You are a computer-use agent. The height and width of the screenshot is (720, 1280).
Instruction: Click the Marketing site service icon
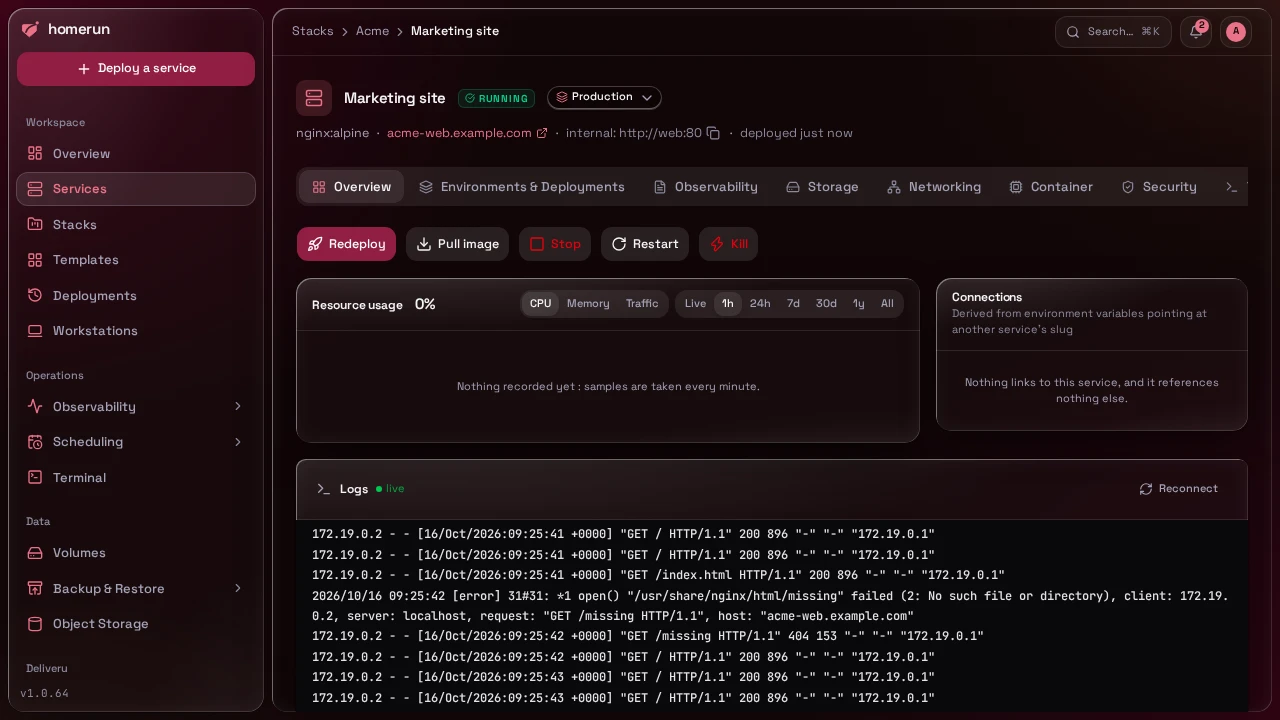314,98
